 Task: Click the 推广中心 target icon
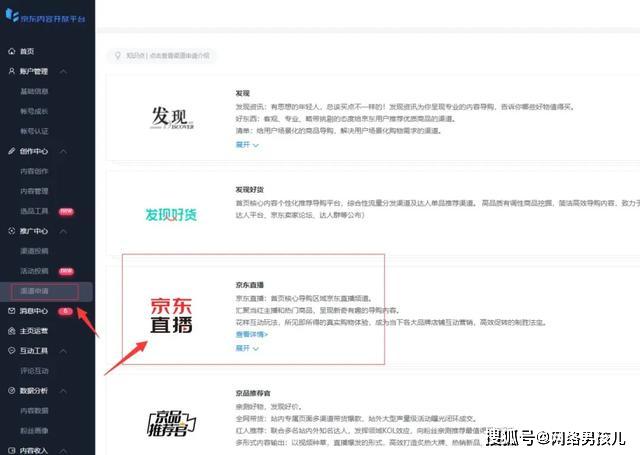pos(11,231)
